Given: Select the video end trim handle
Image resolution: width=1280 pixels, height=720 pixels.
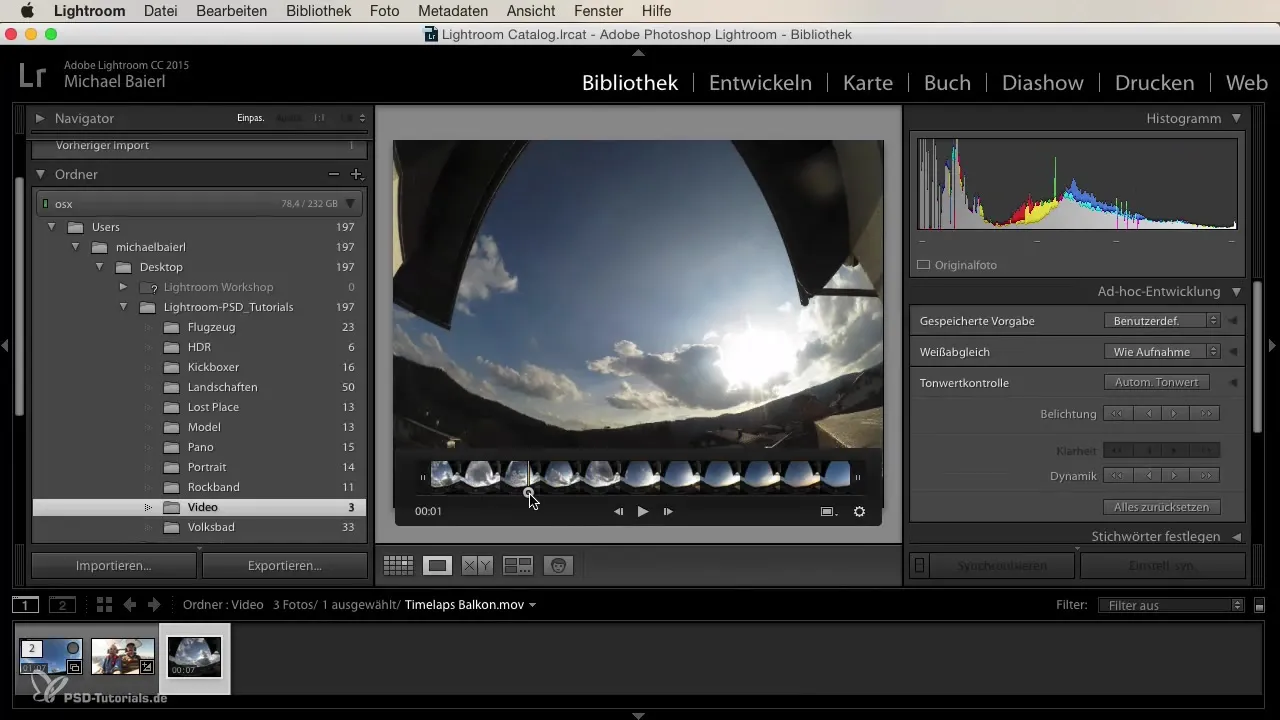Looking at the screenshot, I should tap(857, 477).
